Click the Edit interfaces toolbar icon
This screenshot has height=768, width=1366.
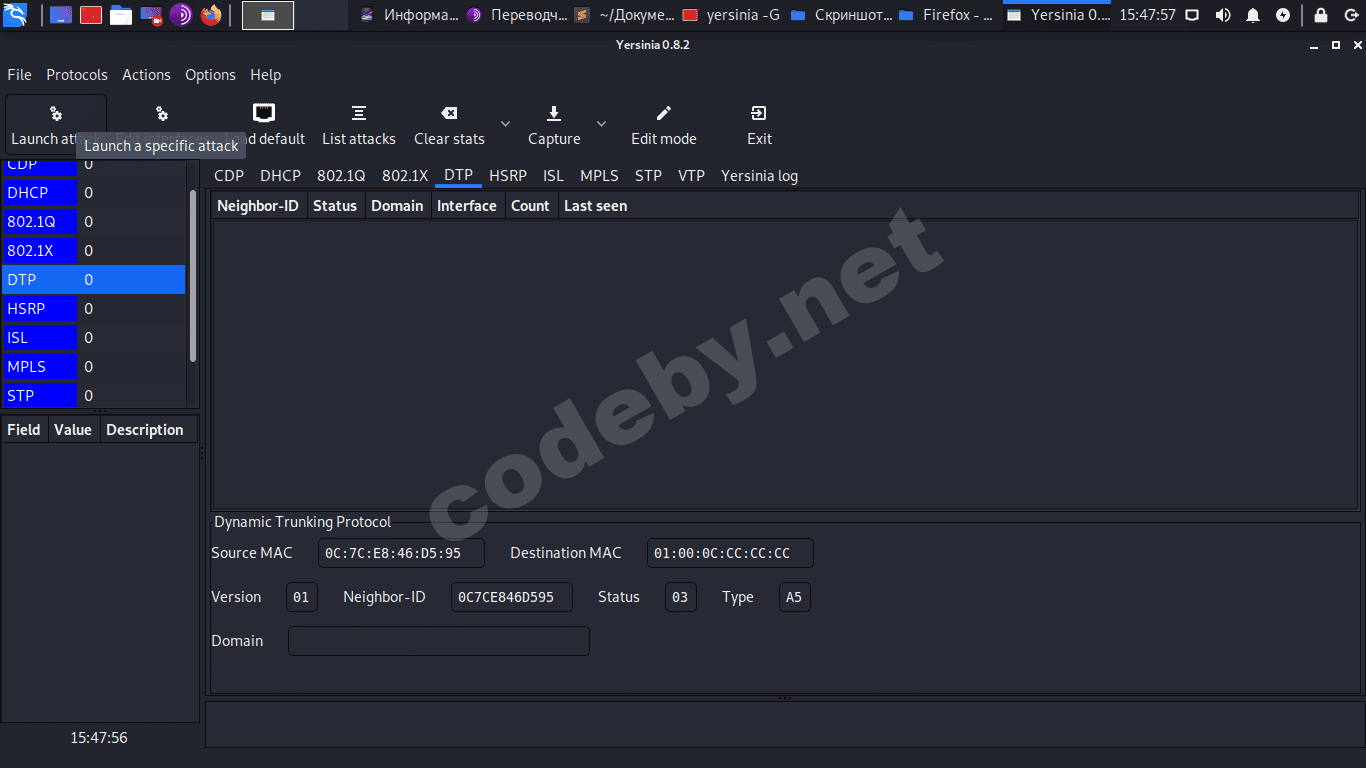point(161,115)
